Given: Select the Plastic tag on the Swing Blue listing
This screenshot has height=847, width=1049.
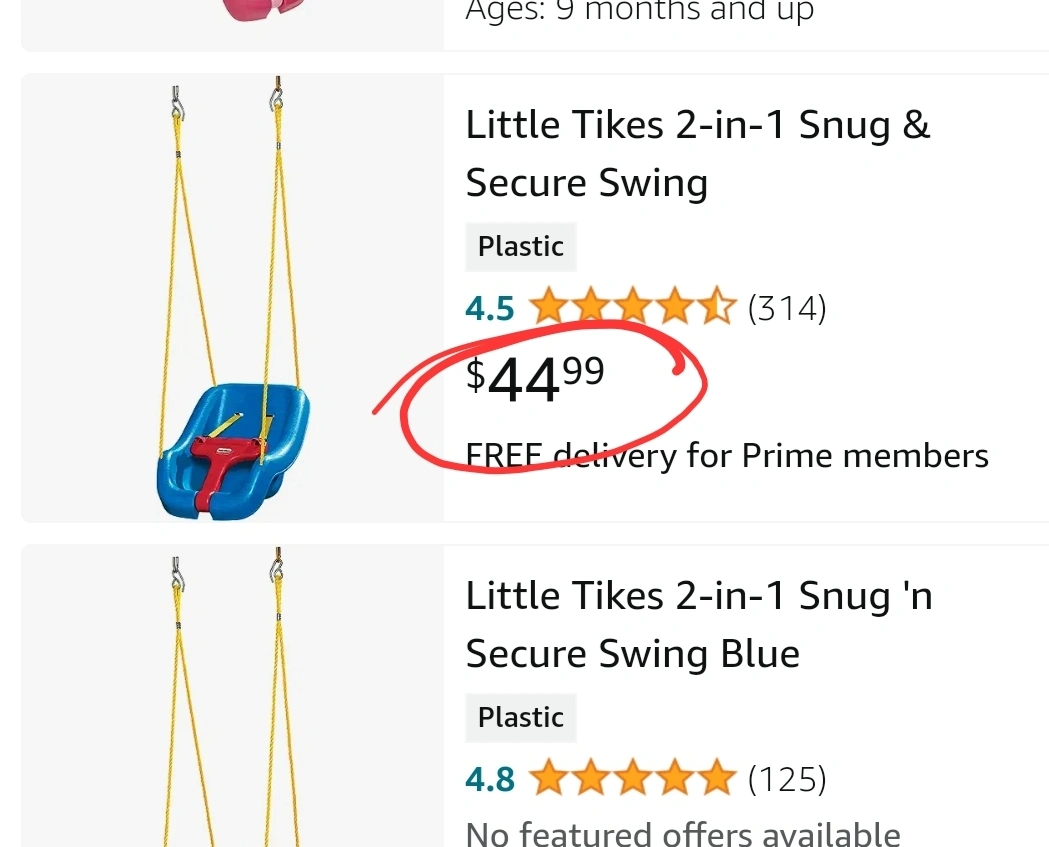Looking at the screenshot, I should click(520, 718).
